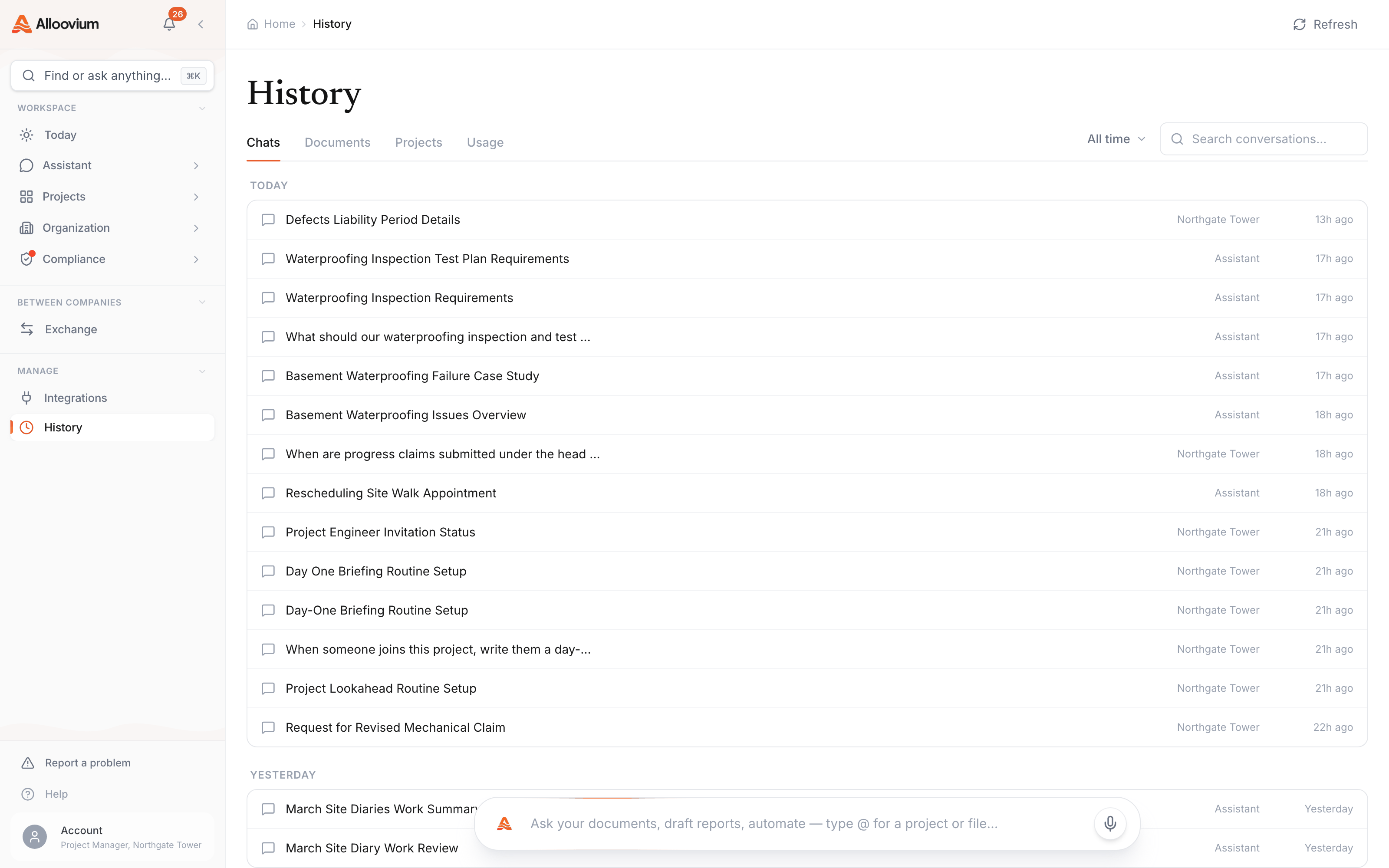This screenshot has width=1389, height=868.
Task: Click the Refresh icon
Action: click(x=1300, y=24)
